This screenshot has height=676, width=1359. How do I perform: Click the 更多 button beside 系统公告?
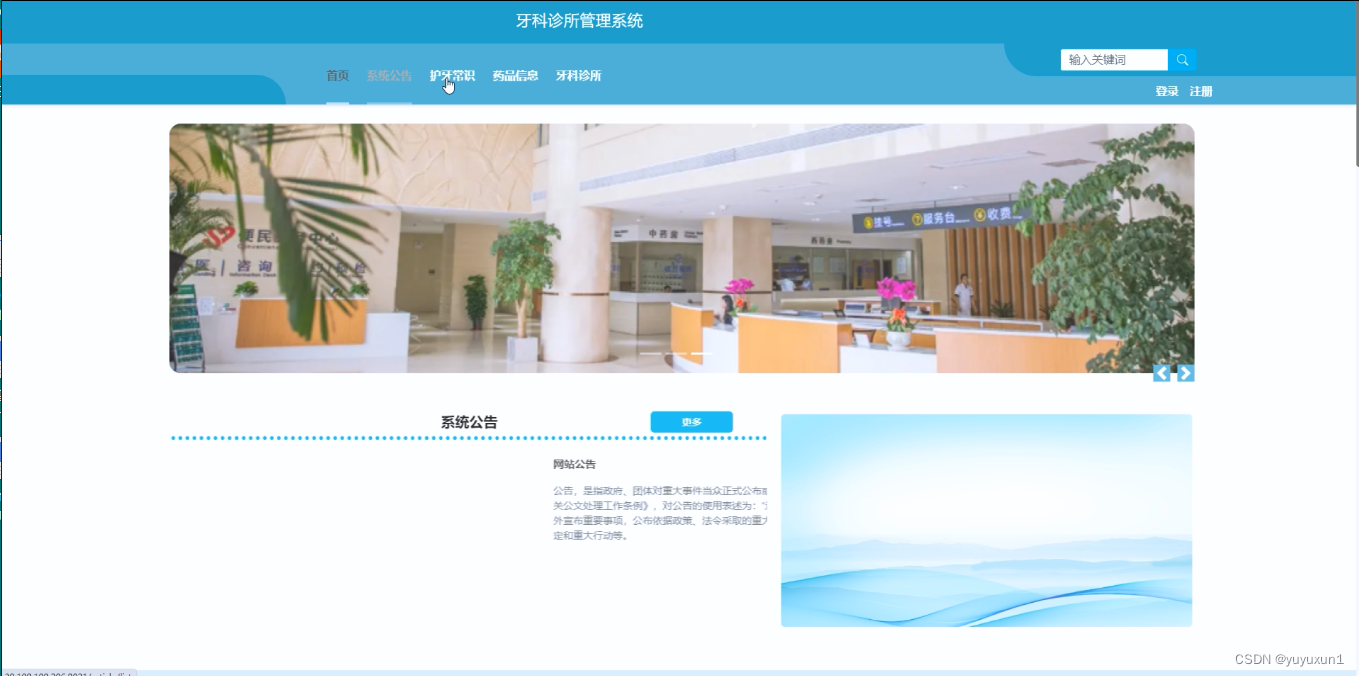pos(691,422)
